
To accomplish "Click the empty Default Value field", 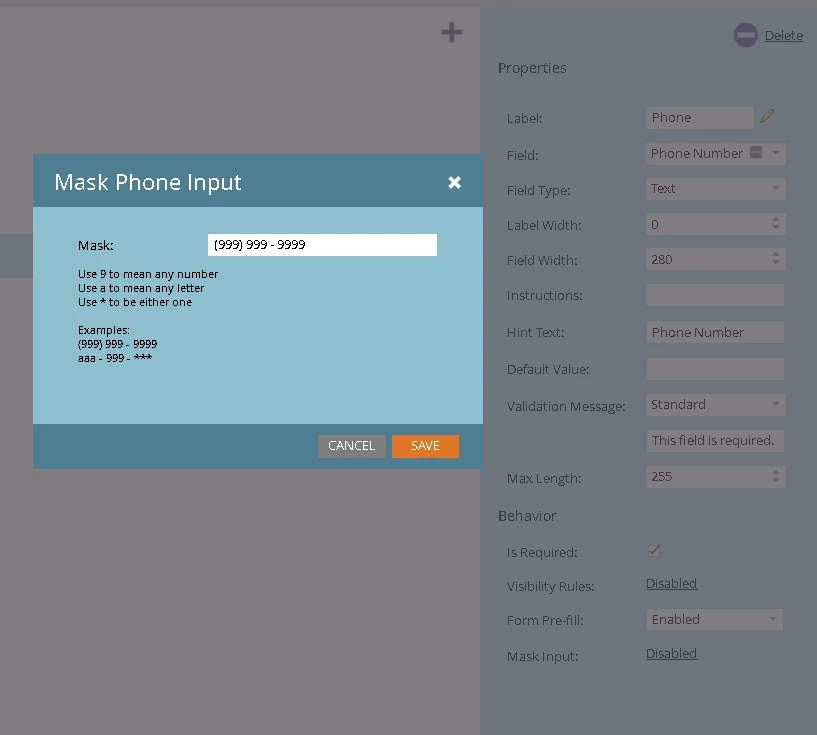I will (x=715, y=369).
